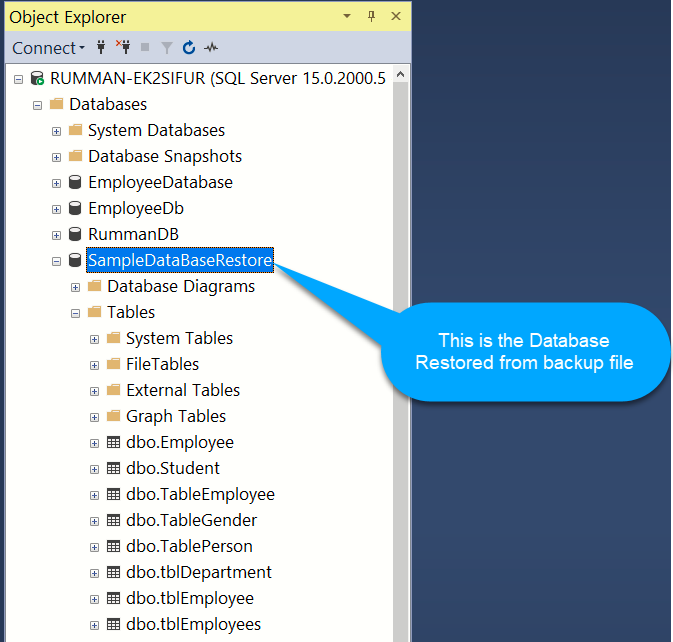Click the table grid icon for dbo.TableGender
Image resolution: width=673 pixels, height=642 pixels.
(113, 520)
